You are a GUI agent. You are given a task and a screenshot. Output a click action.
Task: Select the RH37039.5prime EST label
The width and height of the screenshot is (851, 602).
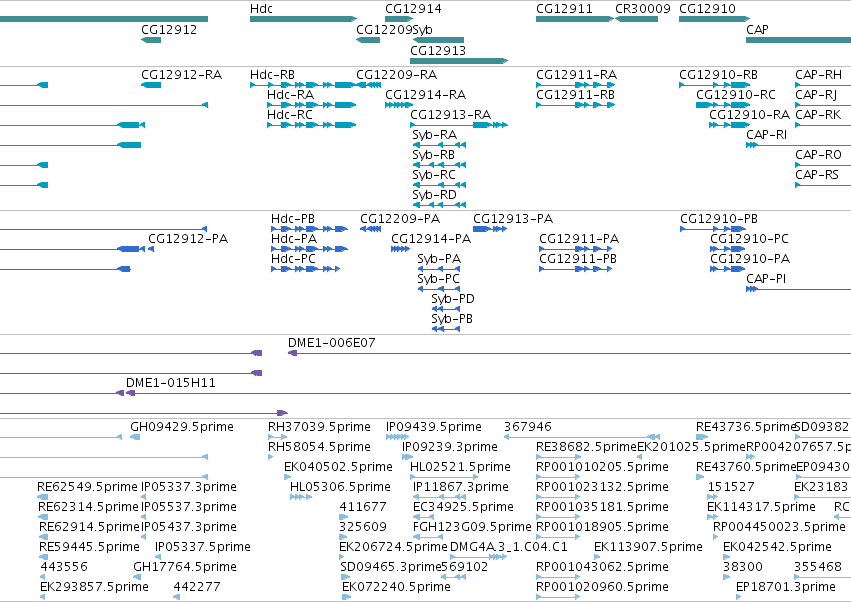coord(319,427)
